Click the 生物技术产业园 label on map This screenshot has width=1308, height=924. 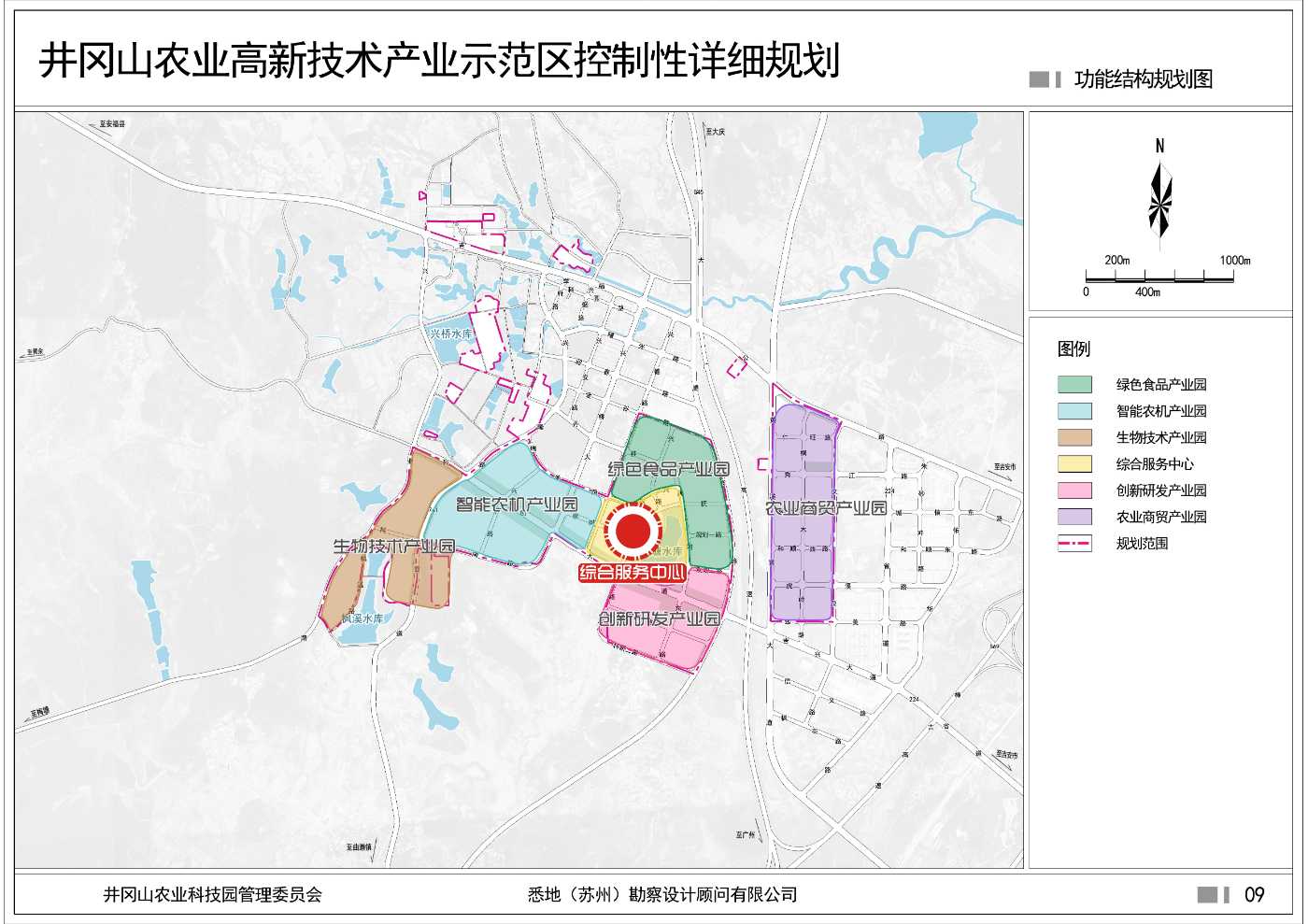click(394, 546)
